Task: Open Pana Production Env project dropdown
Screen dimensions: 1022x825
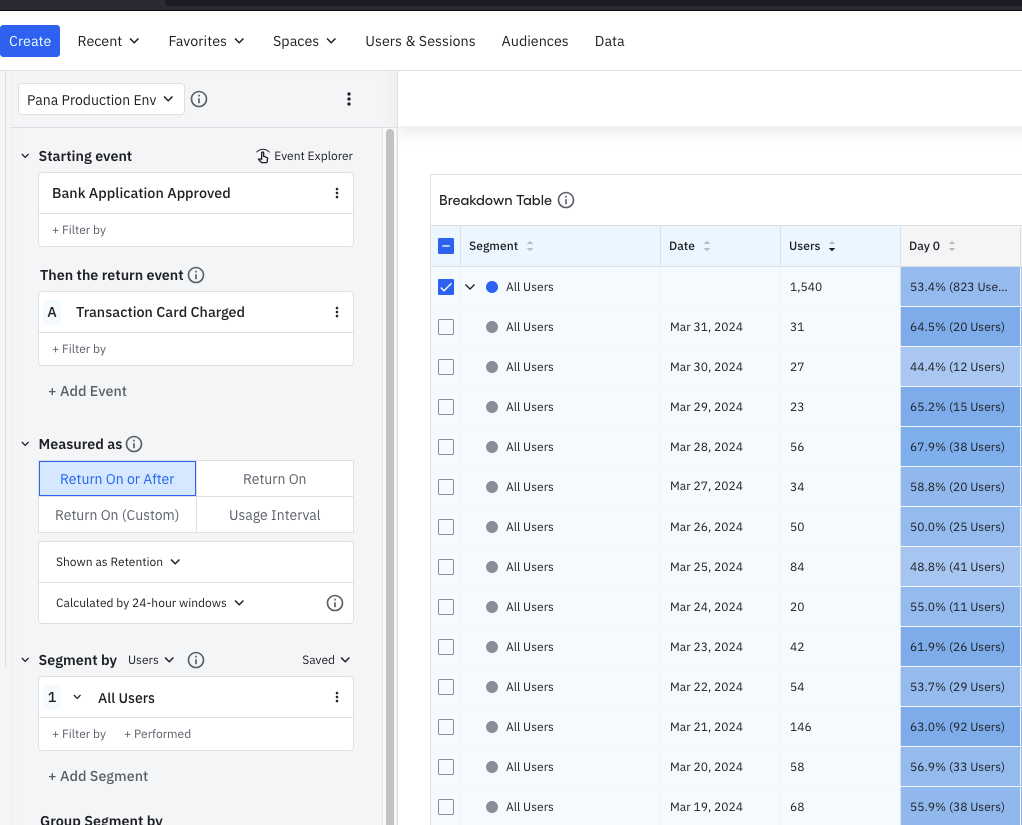Action: (x=101, y=99)
